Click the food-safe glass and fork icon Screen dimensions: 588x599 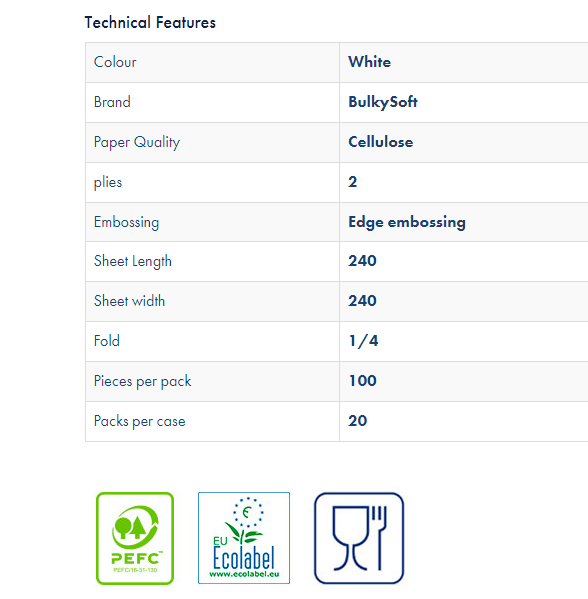[359, 538]
